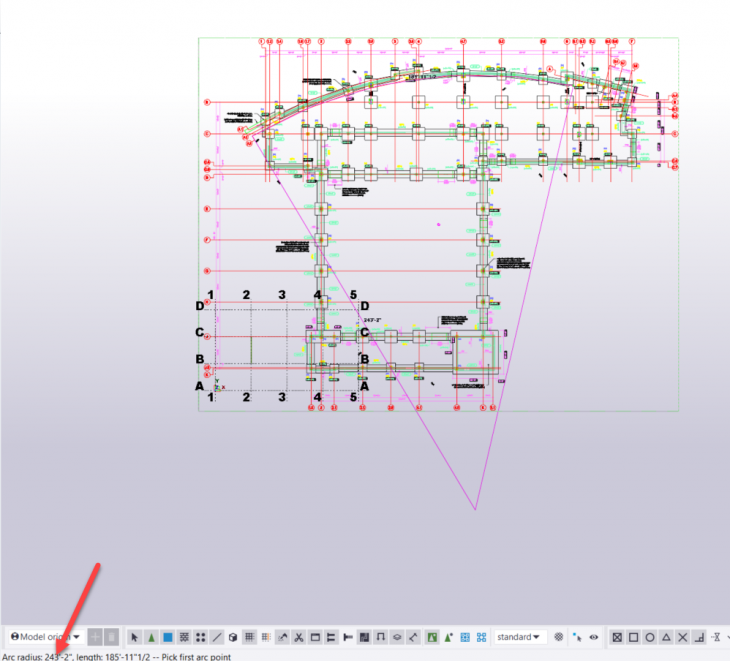Click the select distances icon
This screenshot has width=730, height=661.
pos(413,637)
